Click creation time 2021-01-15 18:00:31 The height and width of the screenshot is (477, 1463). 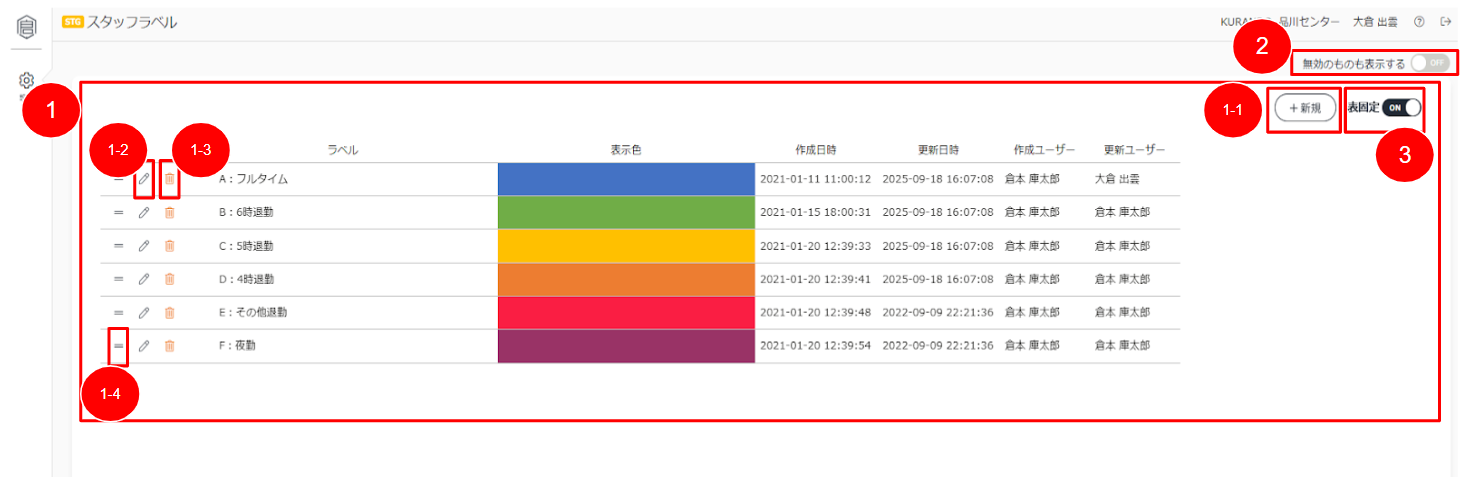[816, 212]
